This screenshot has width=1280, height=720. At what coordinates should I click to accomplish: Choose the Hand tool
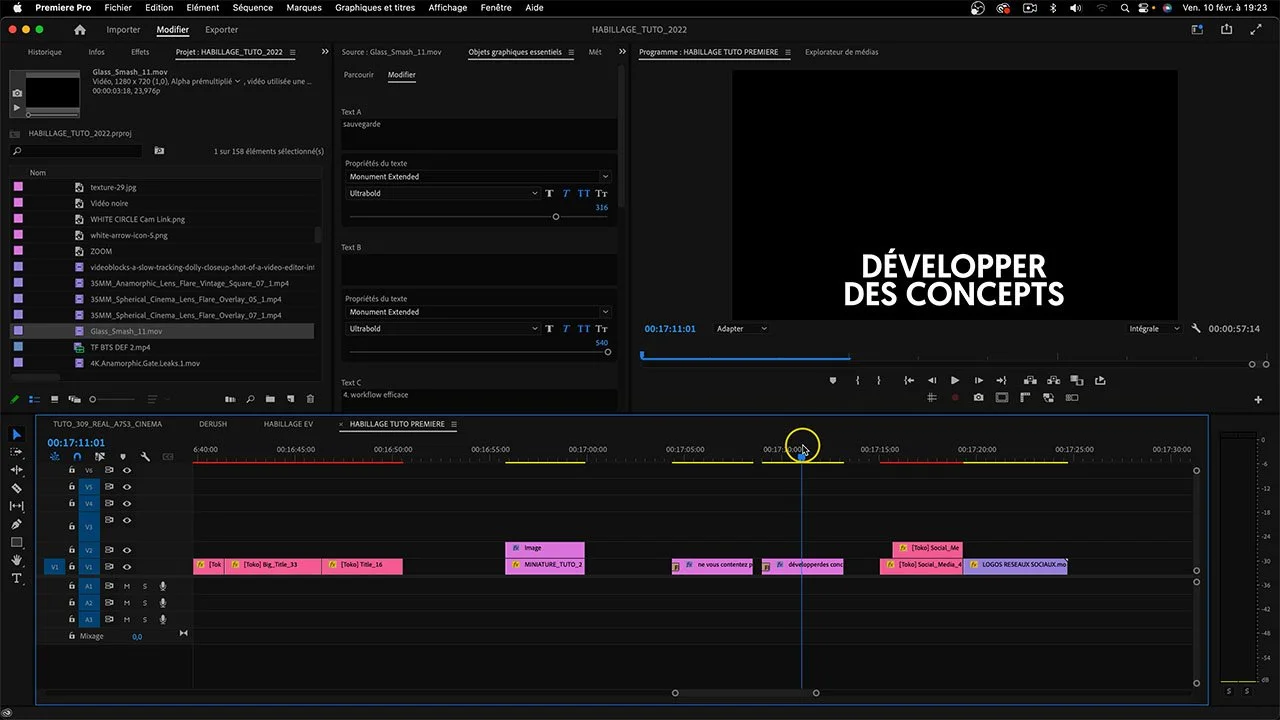tap(16, 560)
